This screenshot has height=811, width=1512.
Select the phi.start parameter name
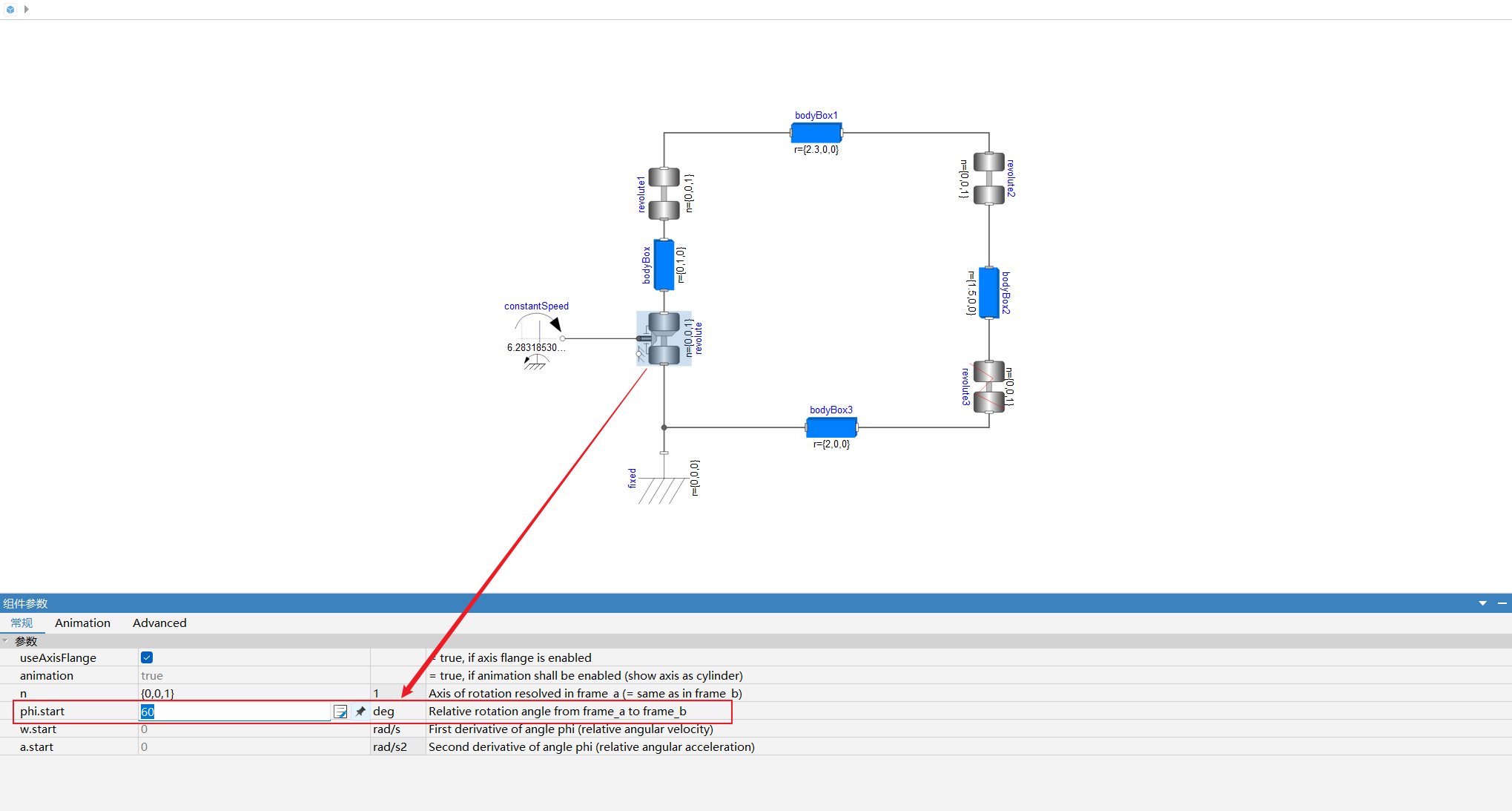tap(42, 712)
